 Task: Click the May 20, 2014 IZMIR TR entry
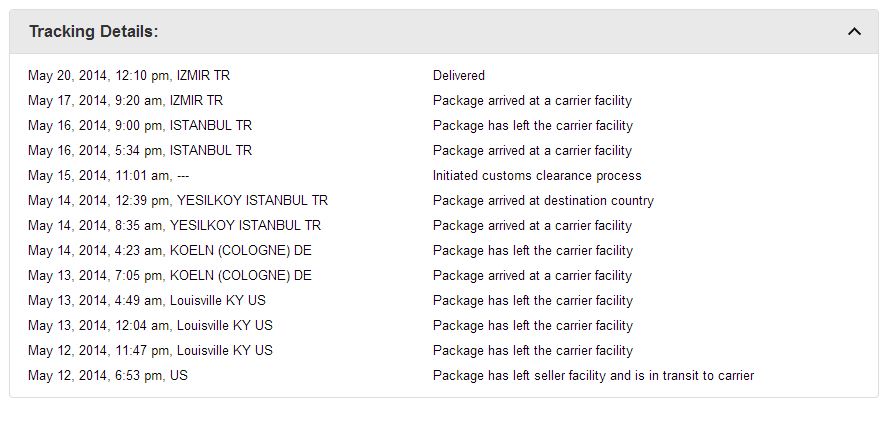(129, 76)
